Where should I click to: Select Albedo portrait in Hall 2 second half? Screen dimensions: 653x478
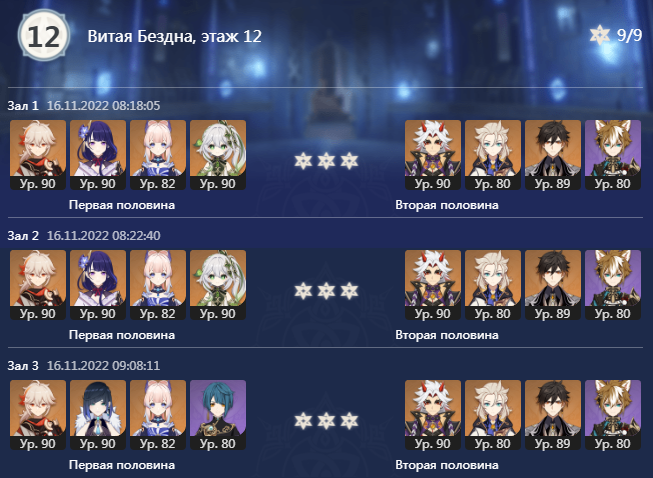pyautogui.click(x=493, y=285)
